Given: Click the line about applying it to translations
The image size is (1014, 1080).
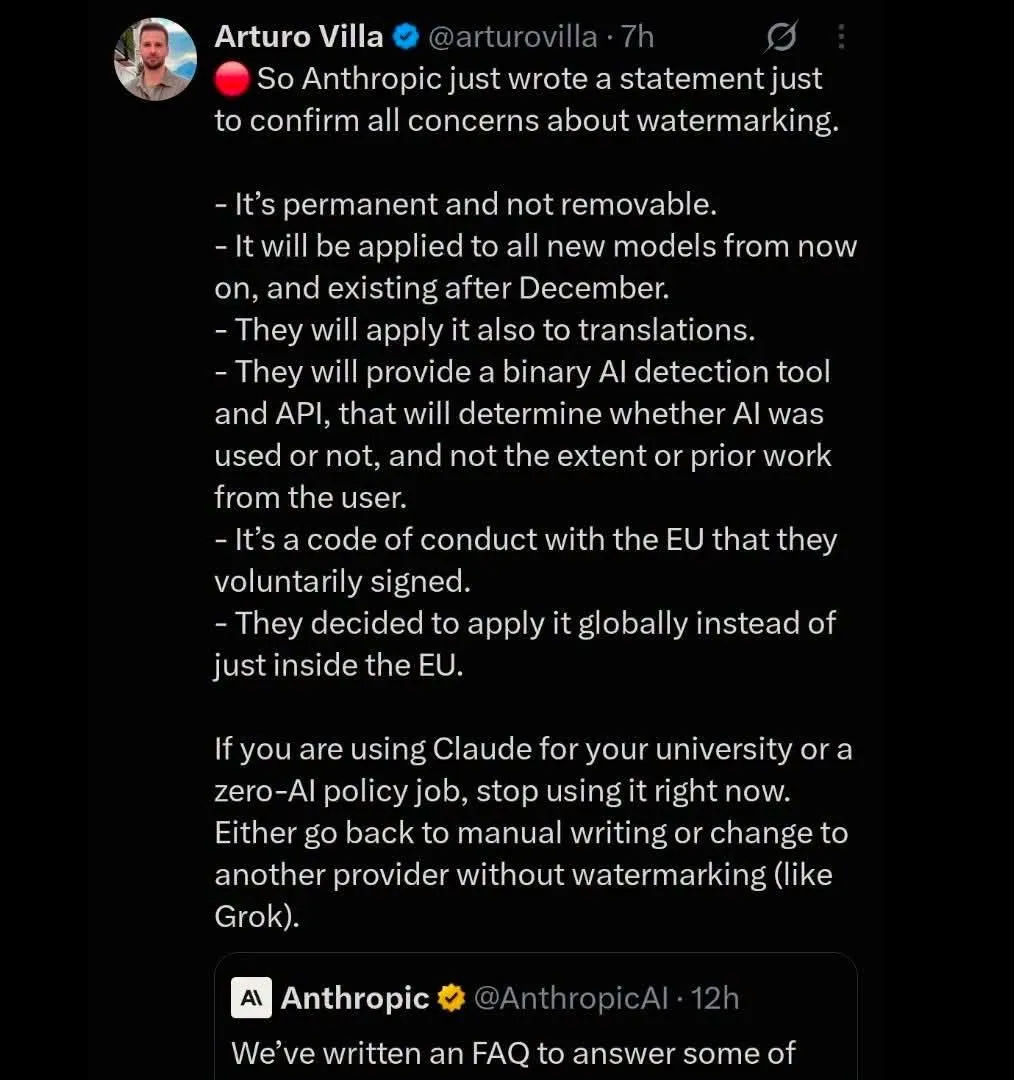Looking at the screenshot, I should [x=485, y=331].
